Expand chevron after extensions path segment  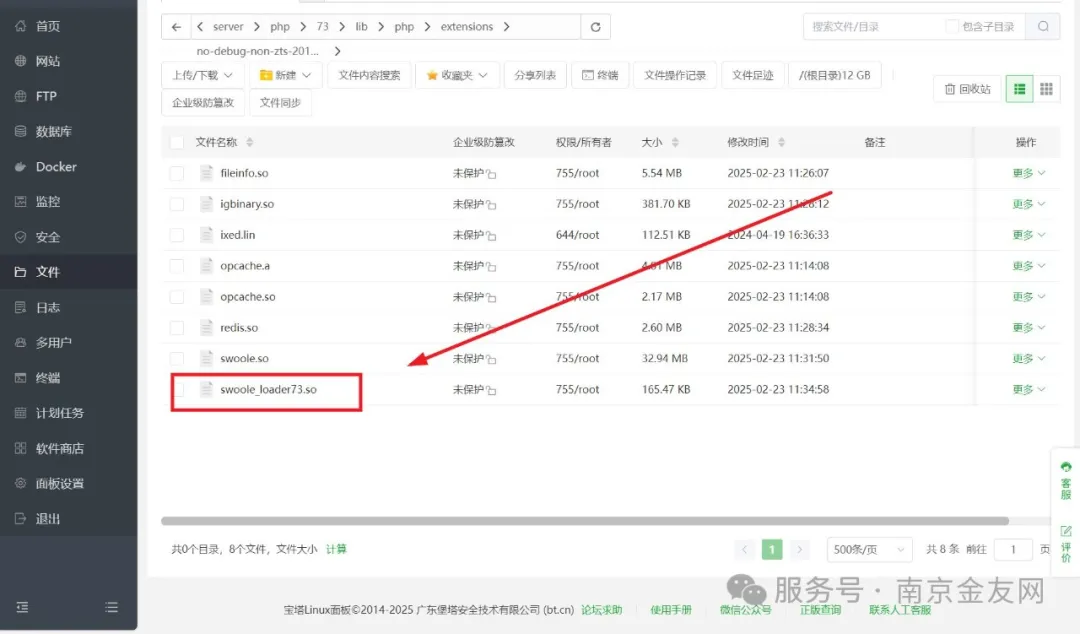tap(507, 27)
